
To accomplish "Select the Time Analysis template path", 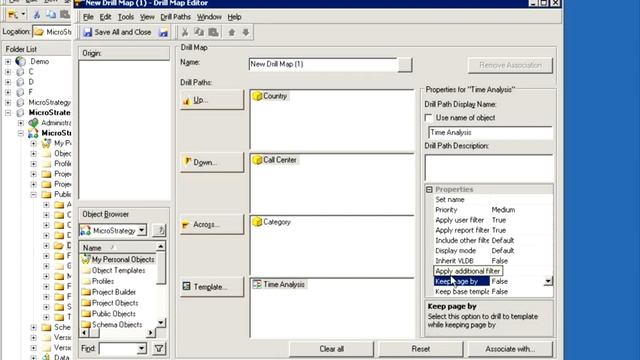I will coord(279,284).
